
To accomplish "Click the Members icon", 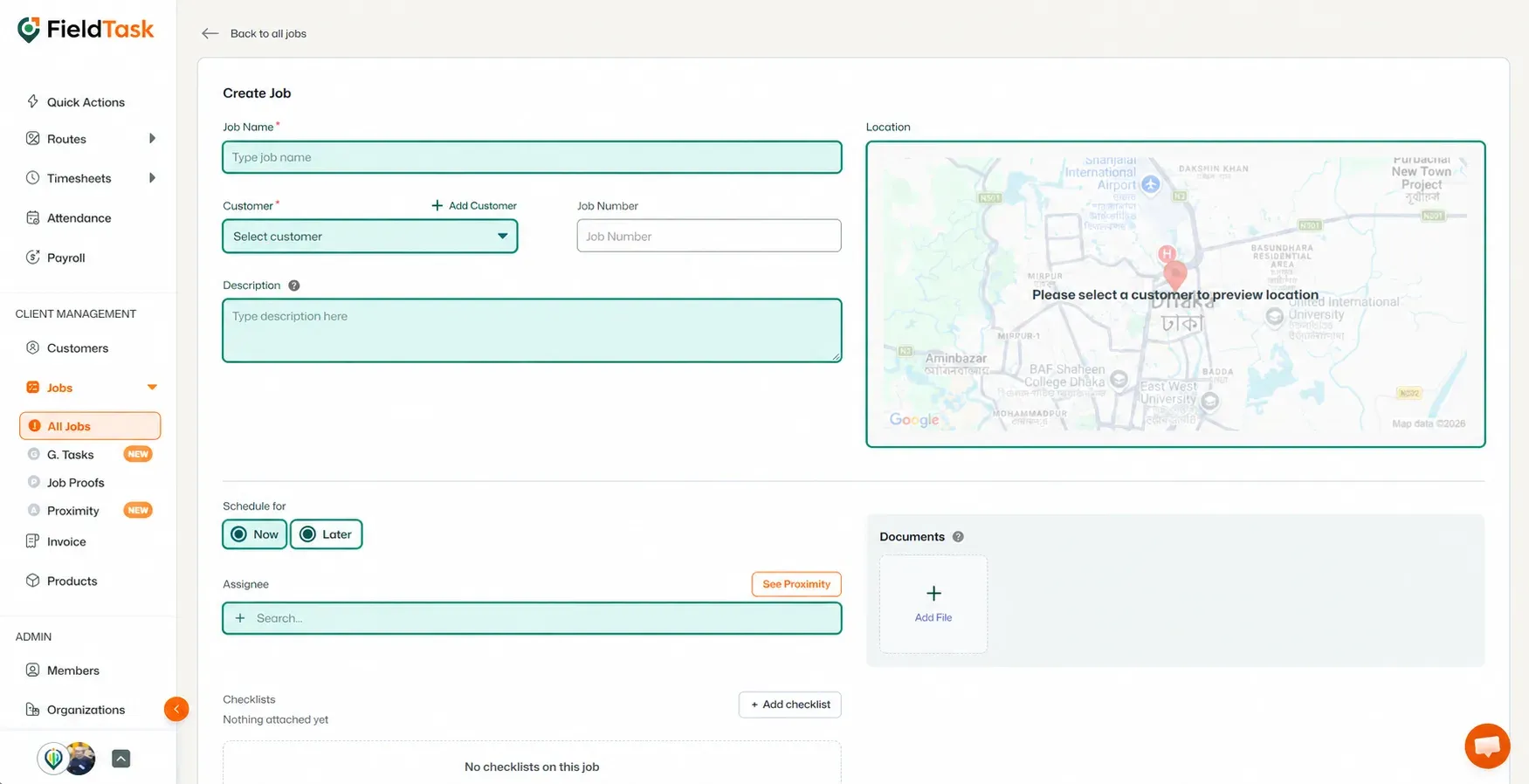I will pos(32,671).
